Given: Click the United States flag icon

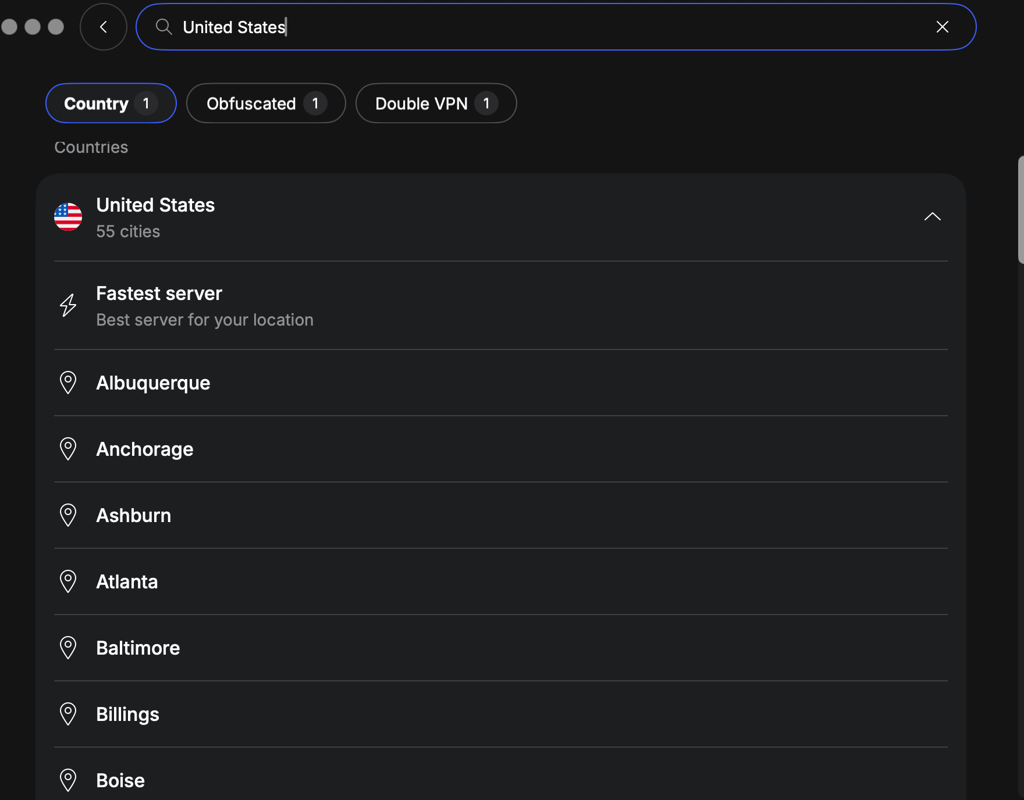Looking at the screenshot, I should 68,217.
